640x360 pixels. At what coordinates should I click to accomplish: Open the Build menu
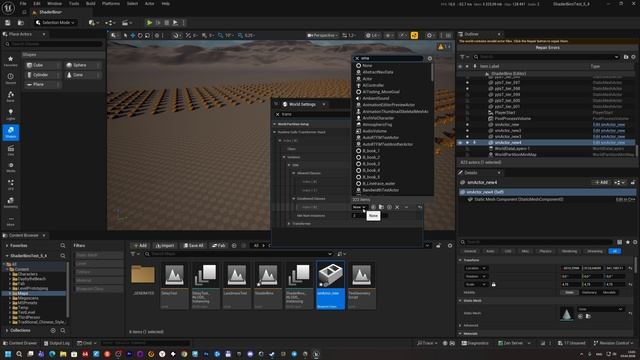click(x=90, y=3)
